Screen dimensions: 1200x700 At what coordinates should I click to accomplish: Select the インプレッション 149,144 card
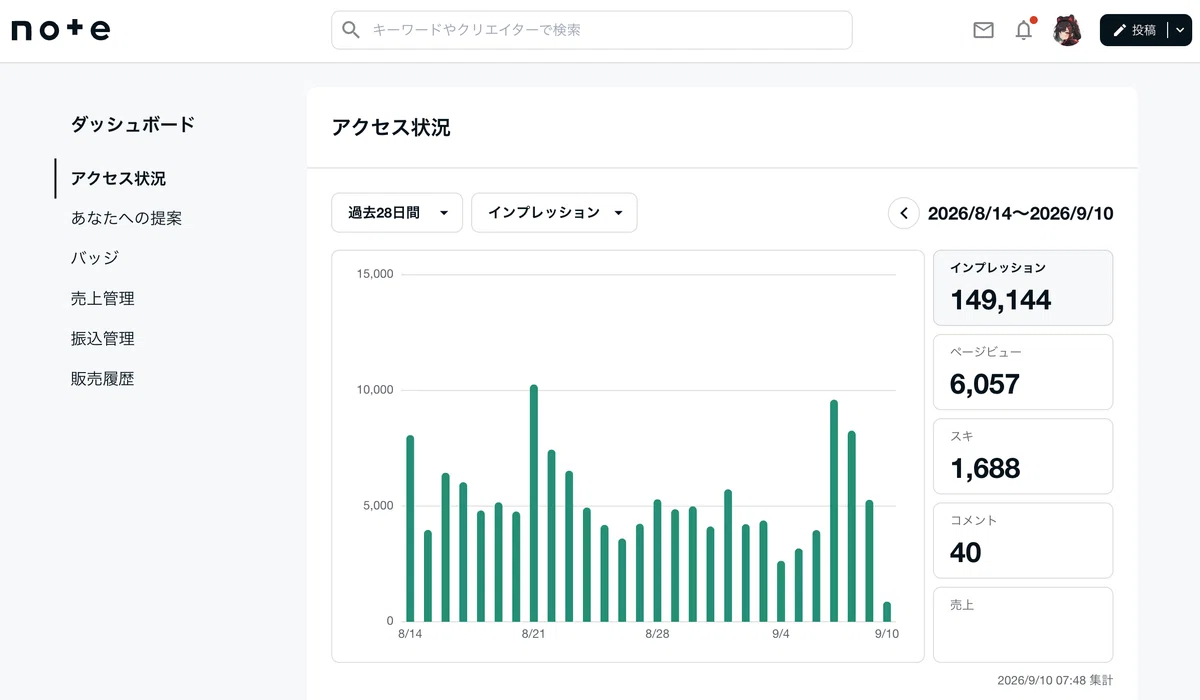[x=1023, y=288]
